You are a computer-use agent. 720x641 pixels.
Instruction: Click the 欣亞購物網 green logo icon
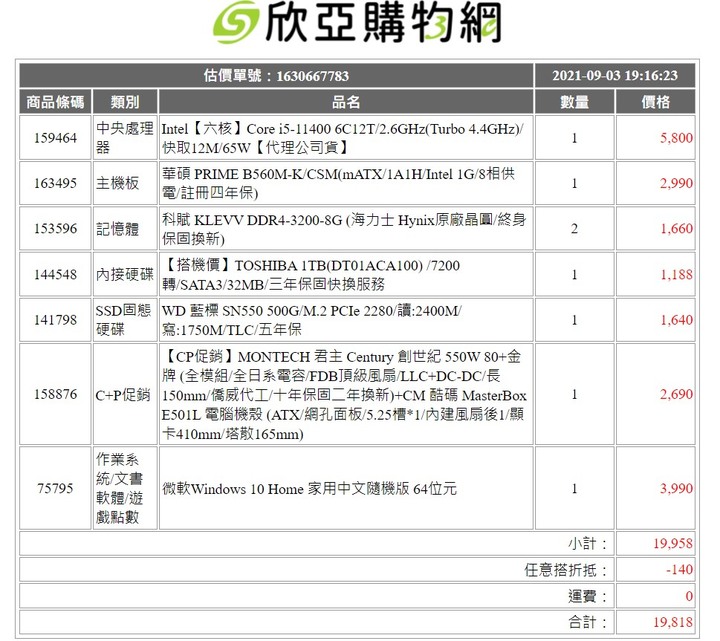235,22
